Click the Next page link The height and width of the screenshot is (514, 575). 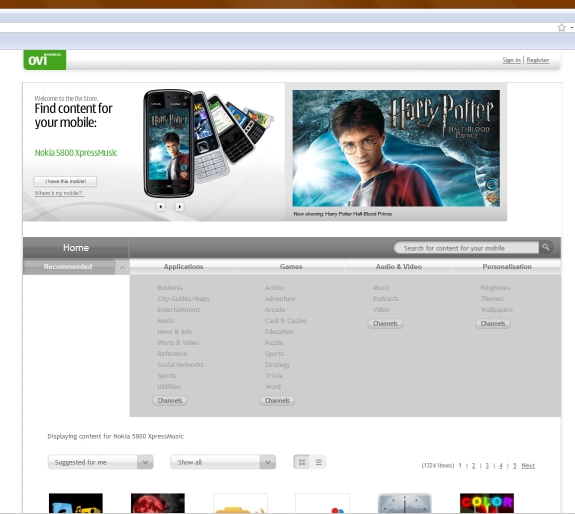coord(528,466)
